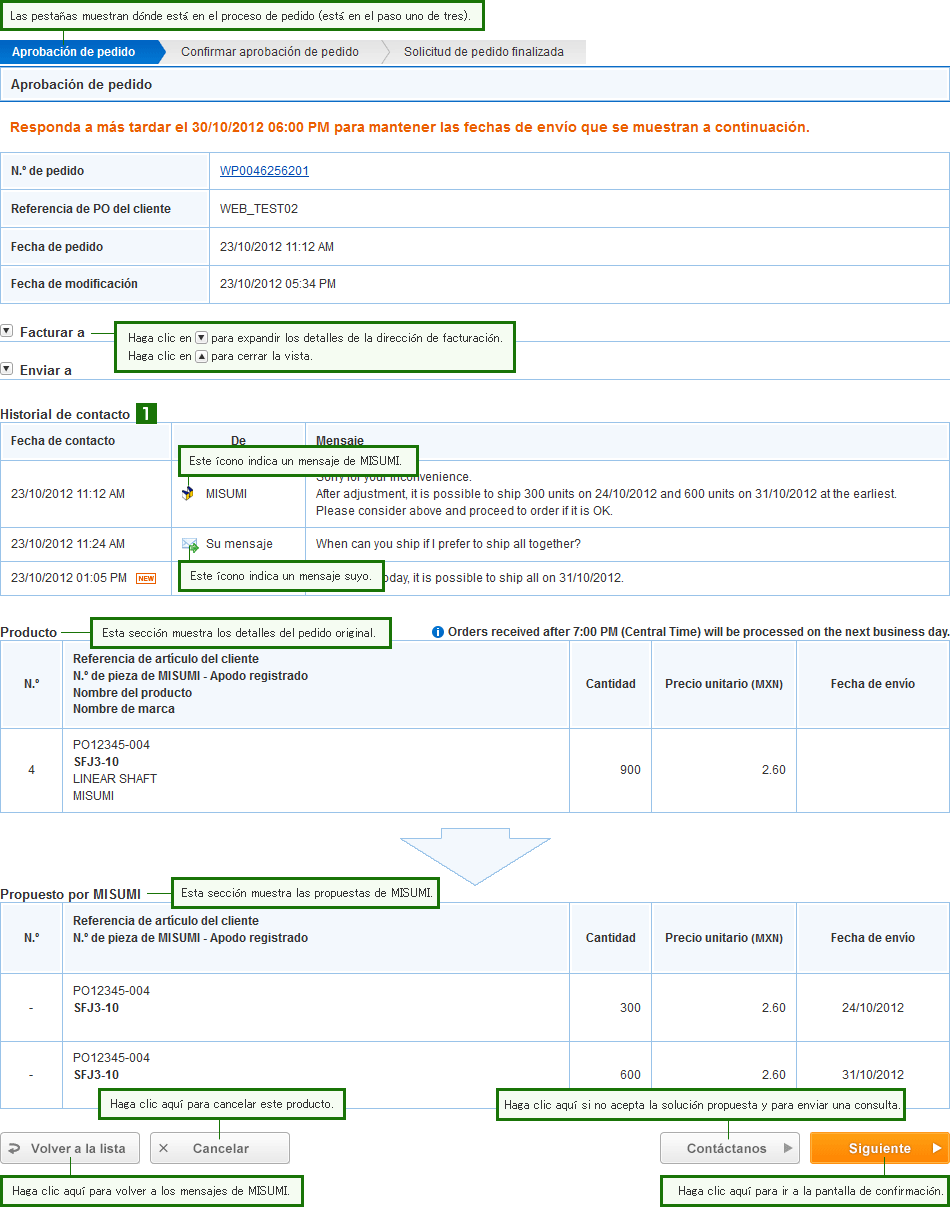Expand the Facturar a billing section
Viewport: 950px width, 1207px height.
click(7, 331)
